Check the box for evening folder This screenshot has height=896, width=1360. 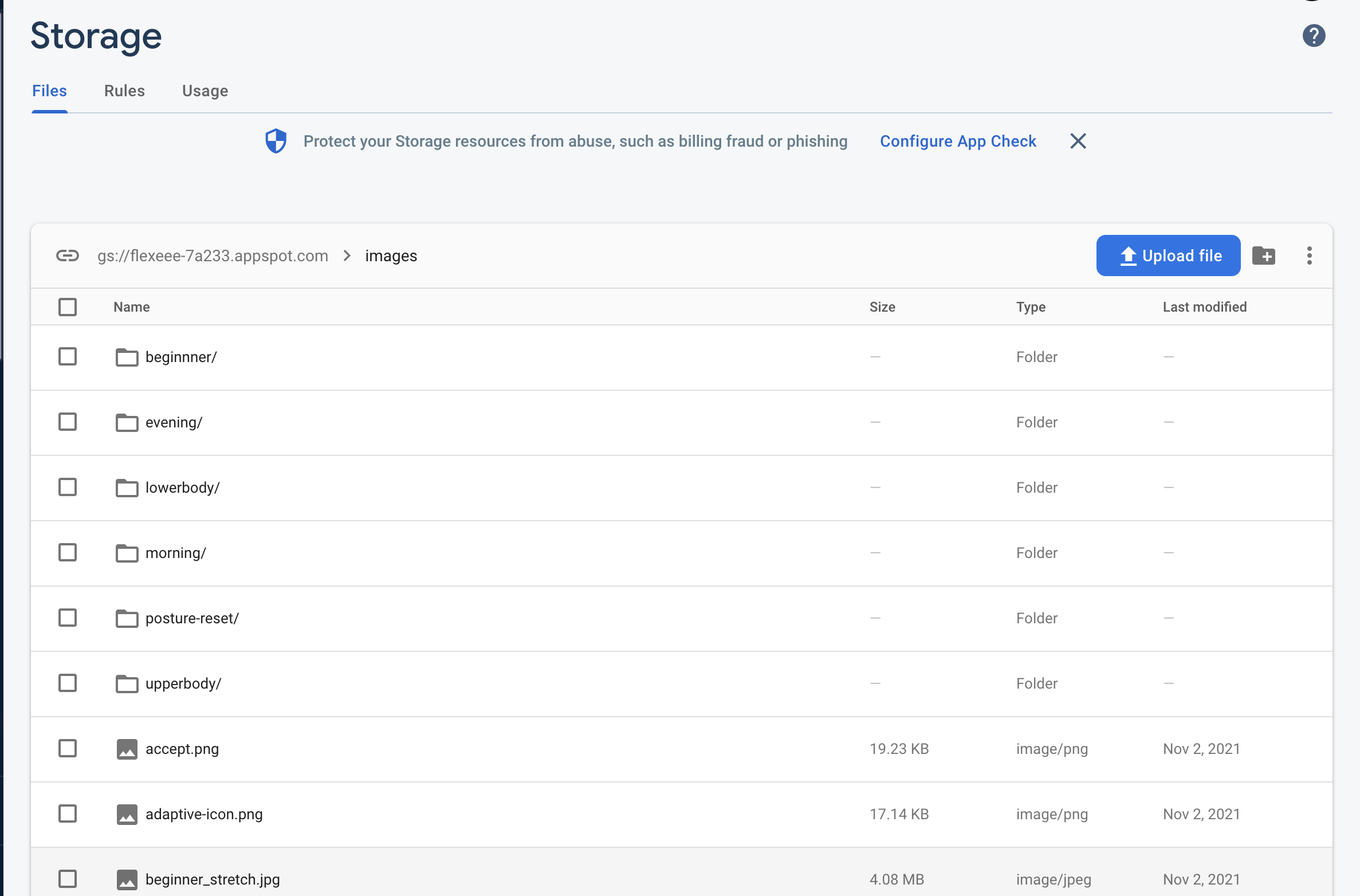click(68, 422)
